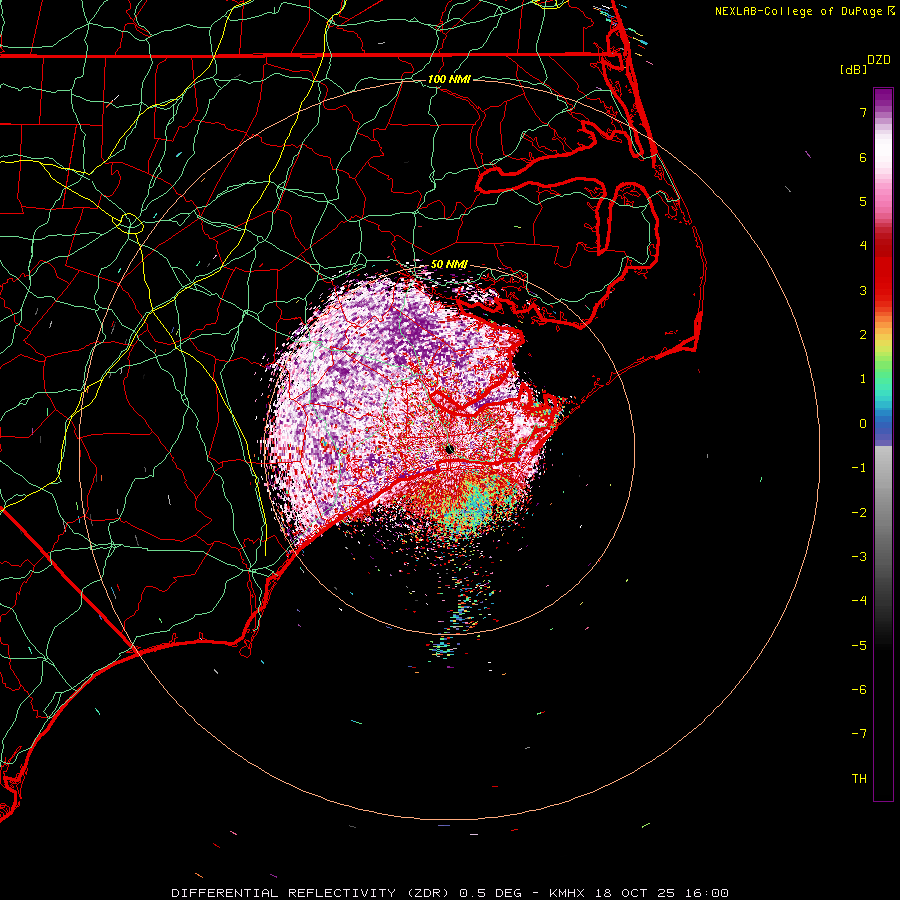Screen dimensions: 900x900
Task: Click the purple top of the color bar
Action: (883, 99)
